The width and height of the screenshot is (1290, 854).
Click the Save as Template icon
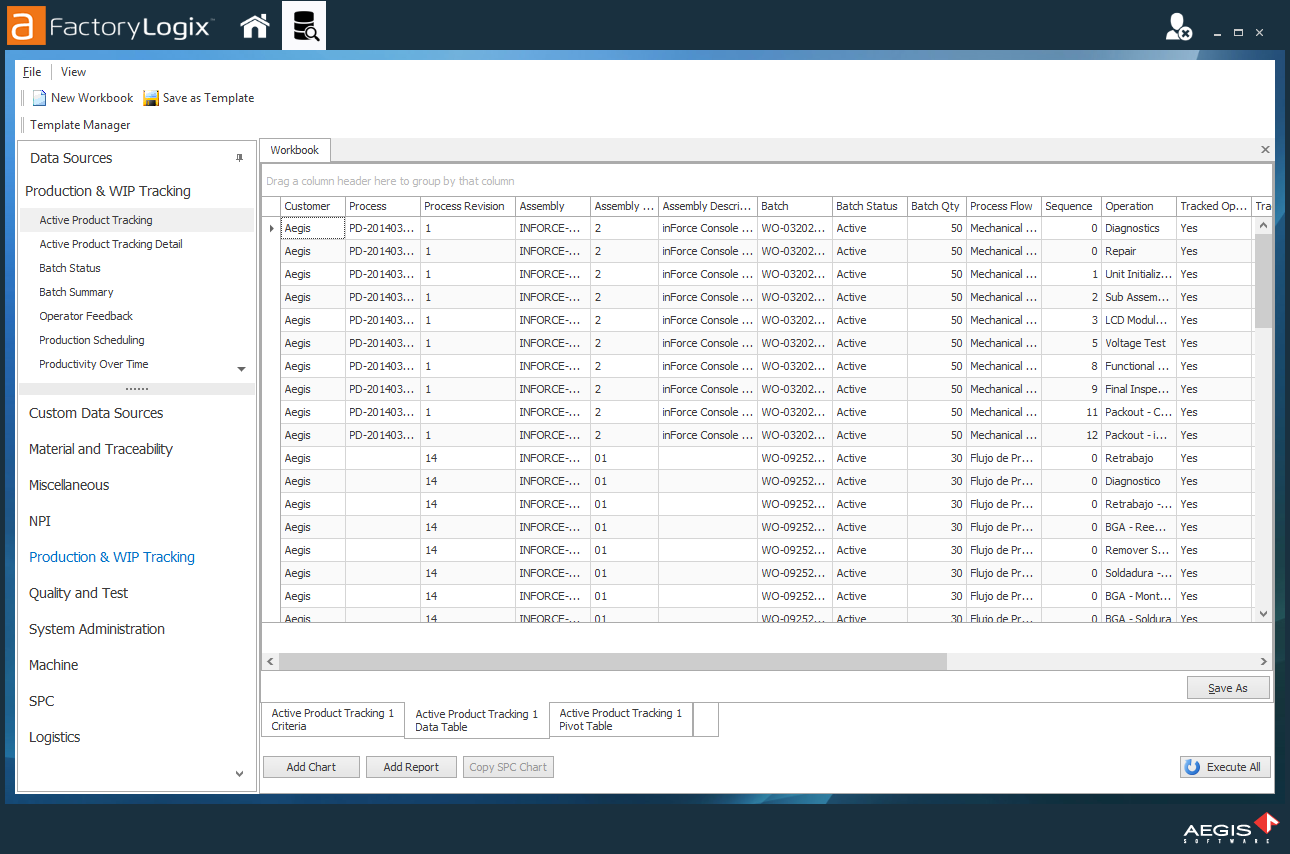(x=150, y=98)
